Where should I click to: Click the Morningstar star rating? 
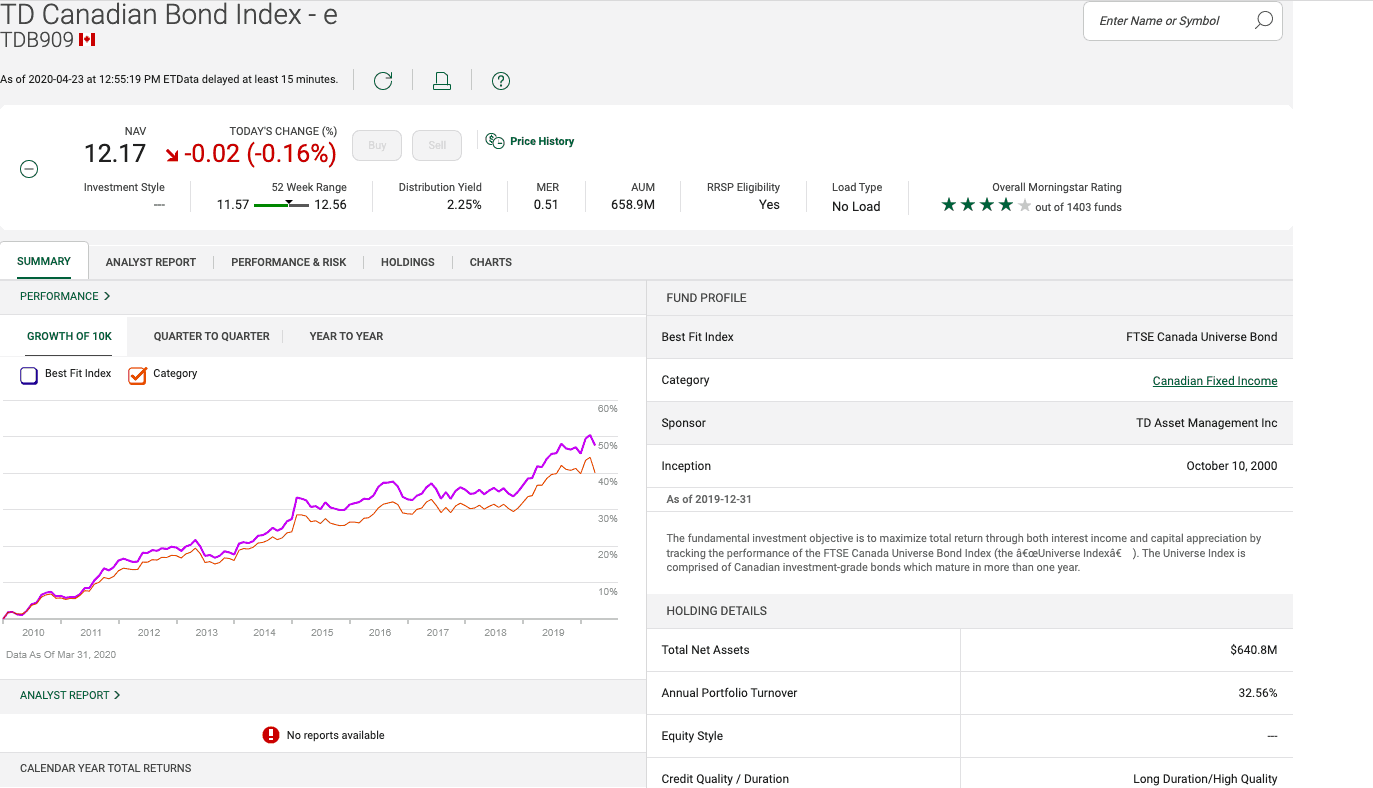coord(986,205)
